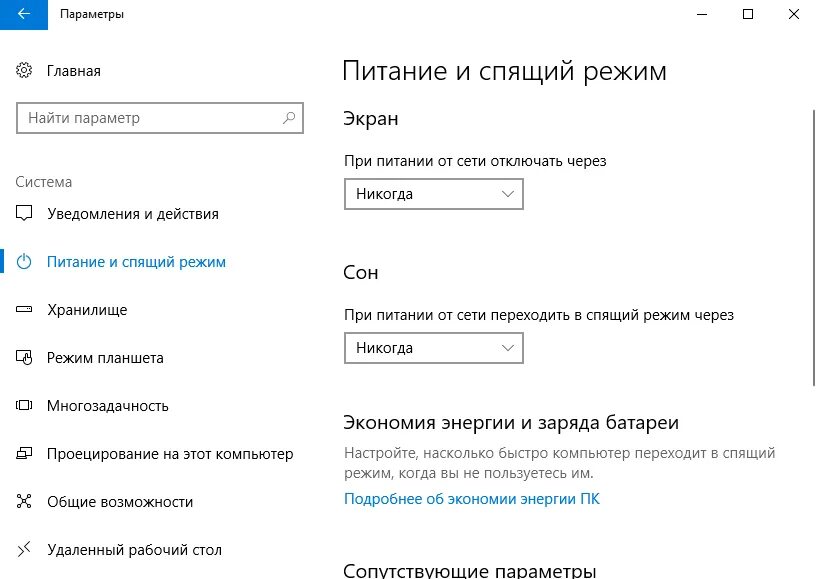Click the Shared experiences icon
817x579 pixels.
[25, 502]
